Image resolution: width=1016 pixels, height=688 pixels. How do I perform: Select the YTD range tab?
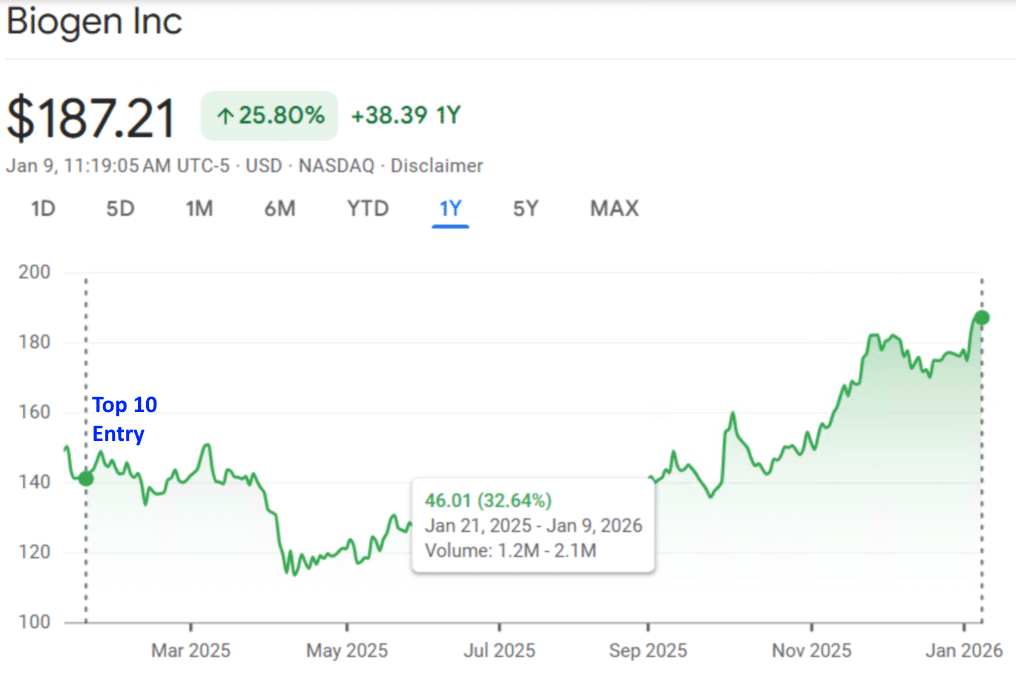pos(367,209)
